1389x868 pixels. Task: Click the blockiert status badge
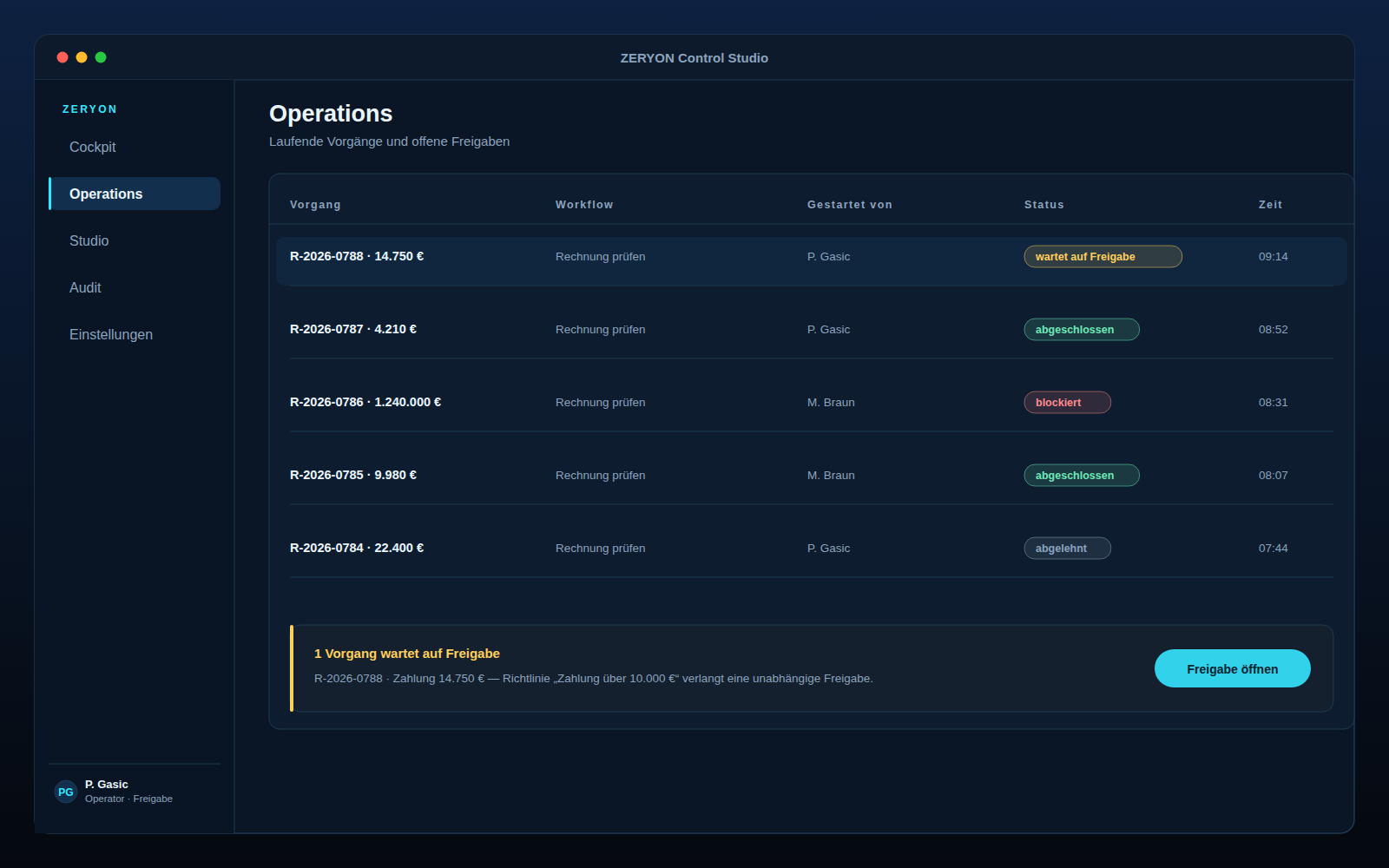[x=1067, y=403]
